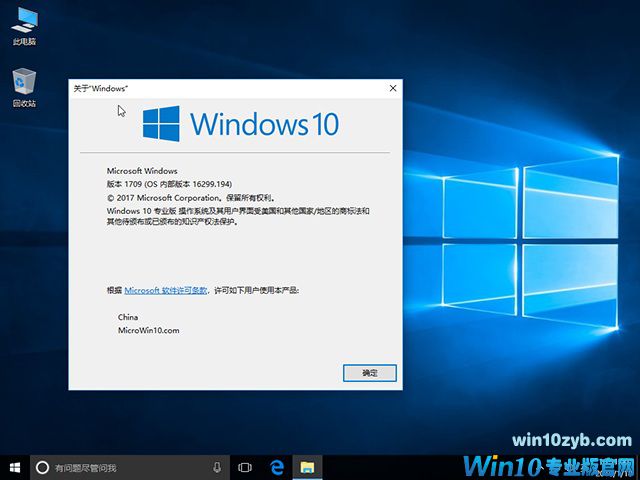This screenshot has height=480, width=640.
Task: Click the Microsoft Windows heading text
Action: tap(142, 171)
